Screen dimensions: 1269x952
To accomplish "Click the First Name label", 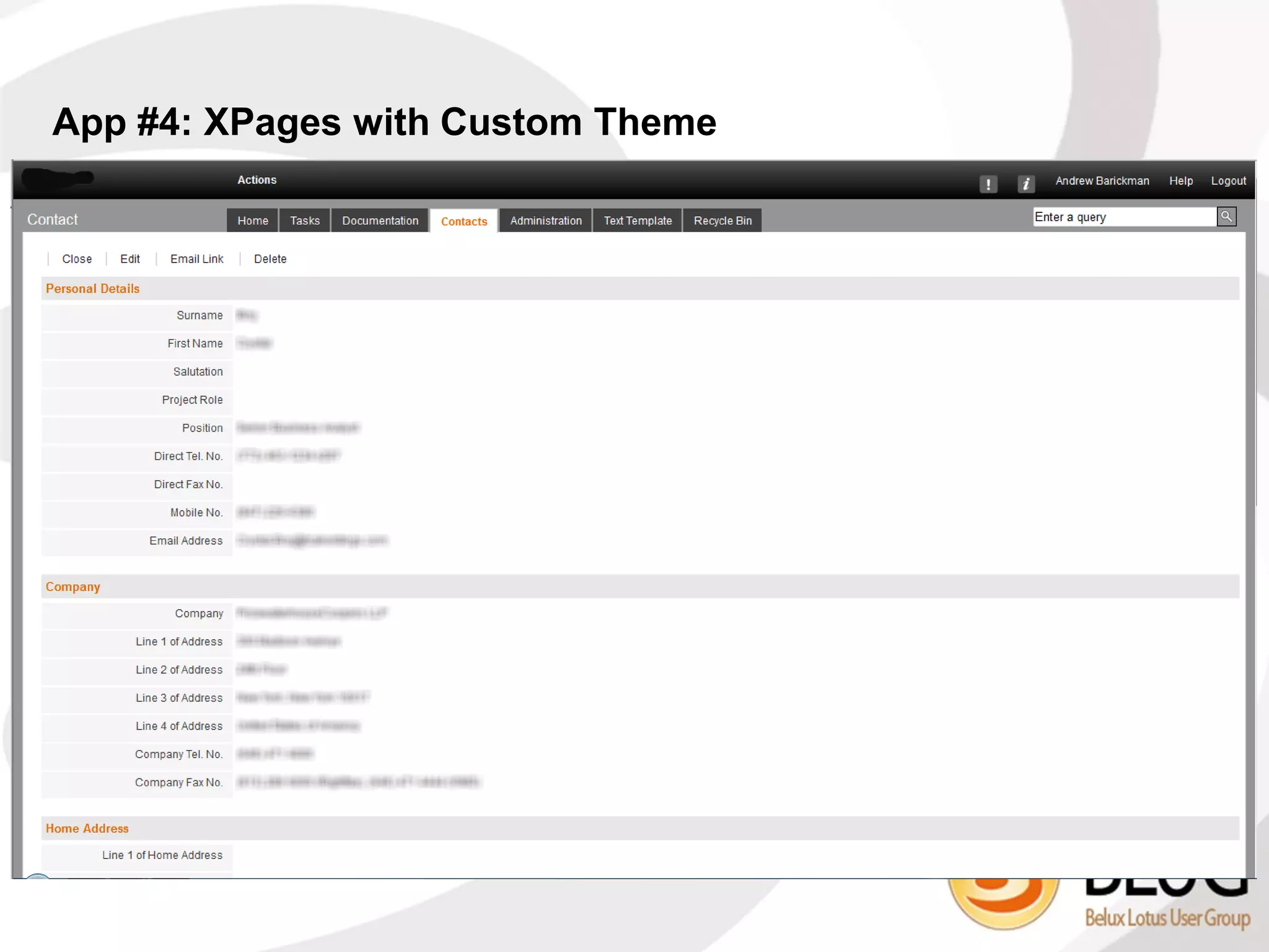I will (x=195, y=343).
